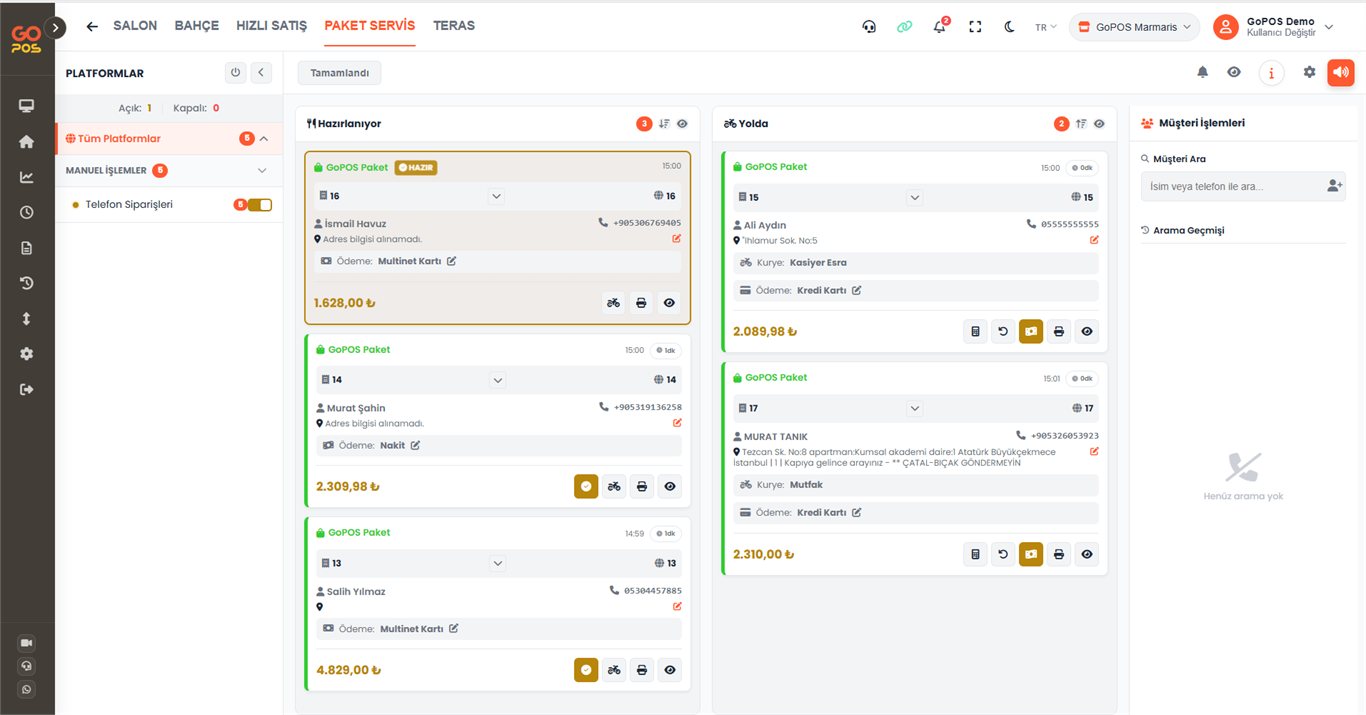Toggle visibility of Hazırlanıyor column

pyautogui.click(x=682, y=124)
